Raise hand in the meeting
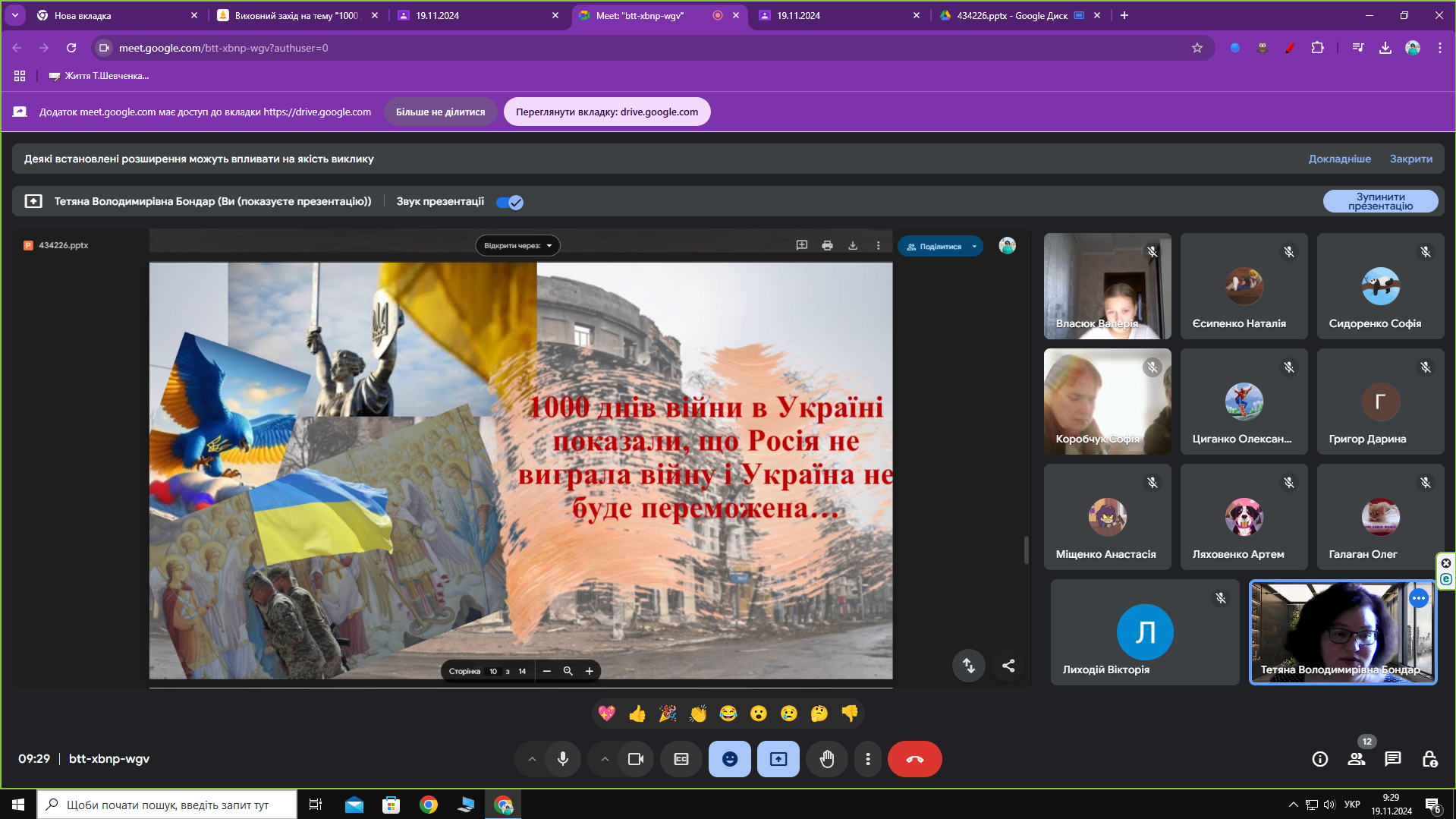1456x819 pixels. 827,758
